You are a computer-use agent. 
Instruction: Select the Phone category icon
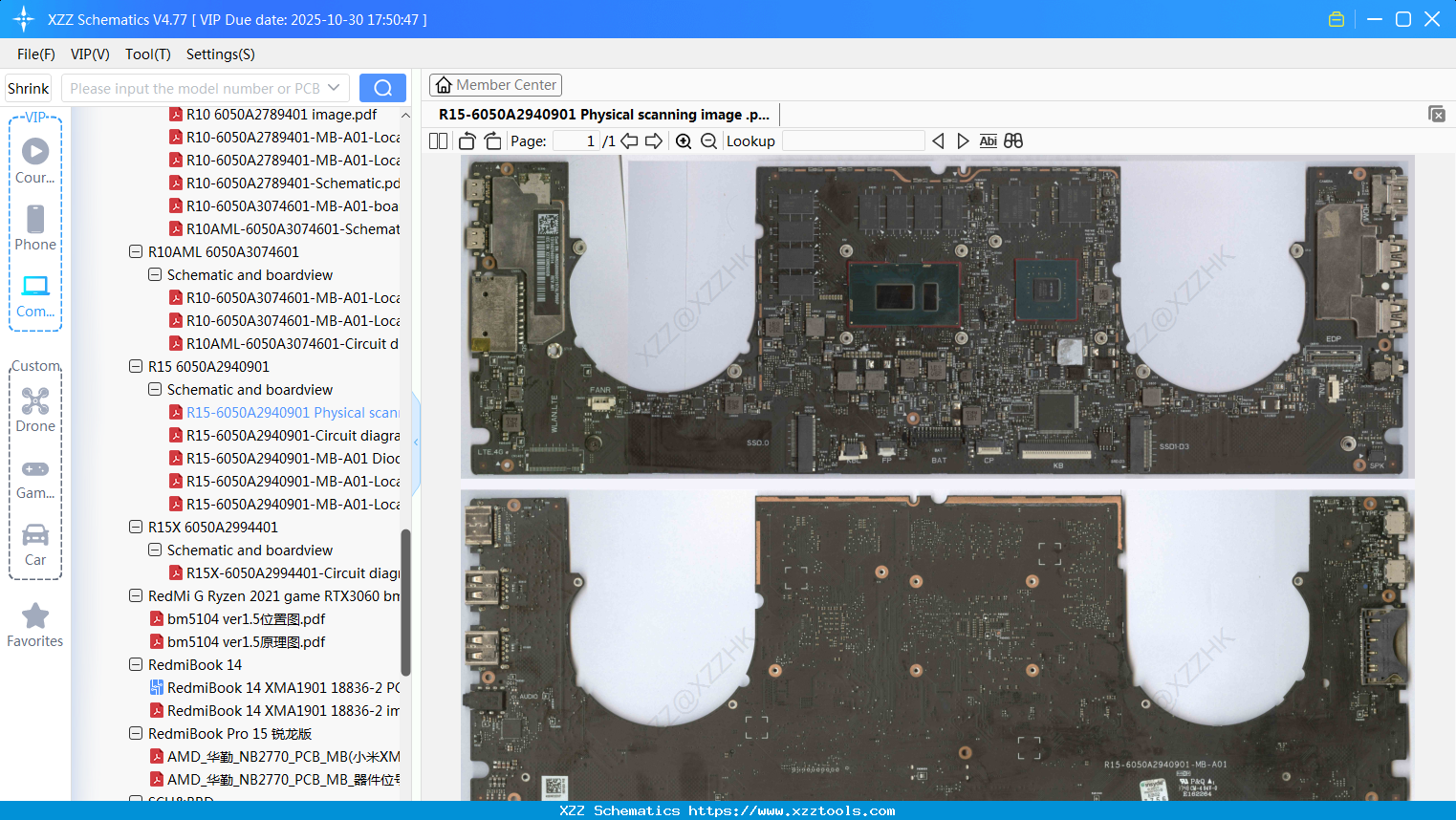pyautogui.click(x=35, y=227)
